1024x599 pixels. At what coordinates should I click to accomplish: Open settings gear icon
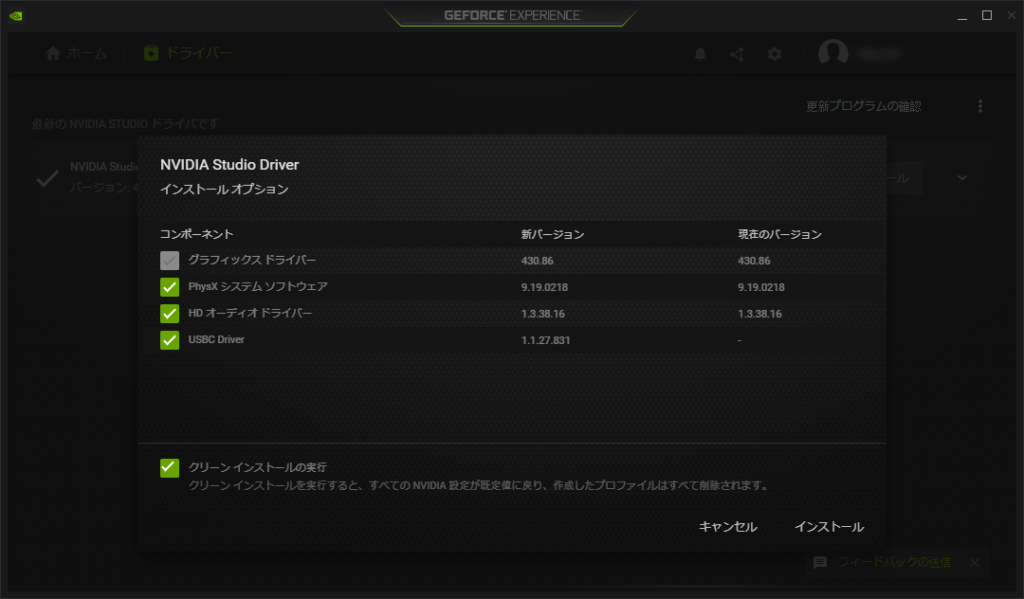[775, 54]
